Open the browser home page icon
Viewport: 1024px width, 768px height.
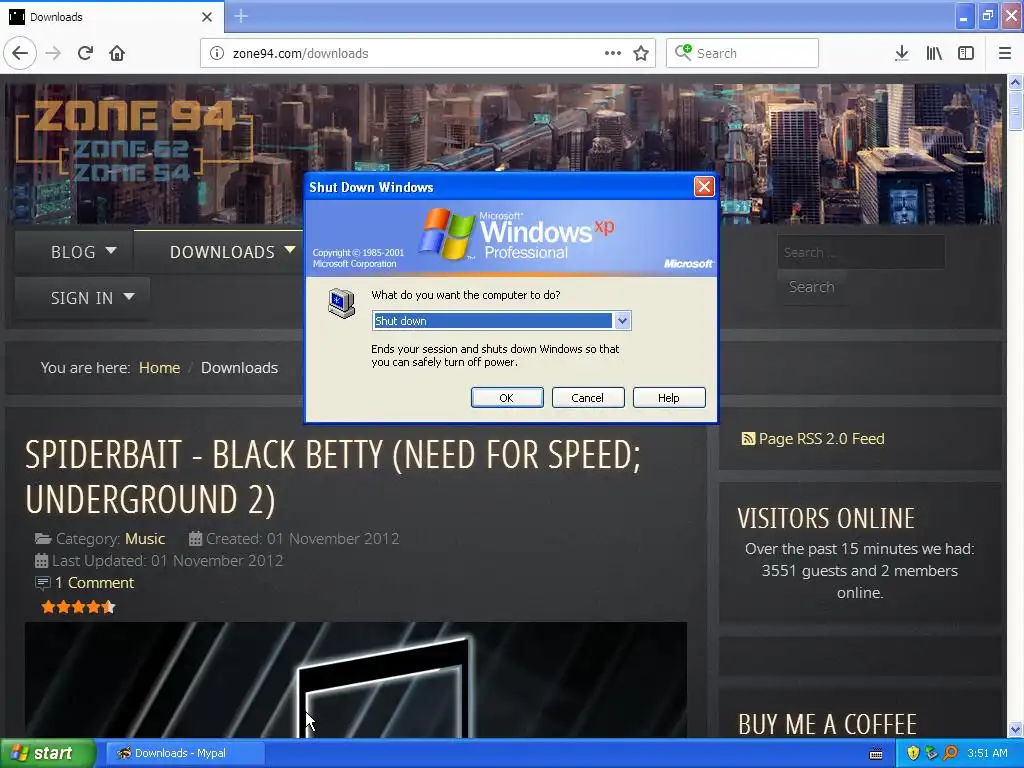[117, 53]
